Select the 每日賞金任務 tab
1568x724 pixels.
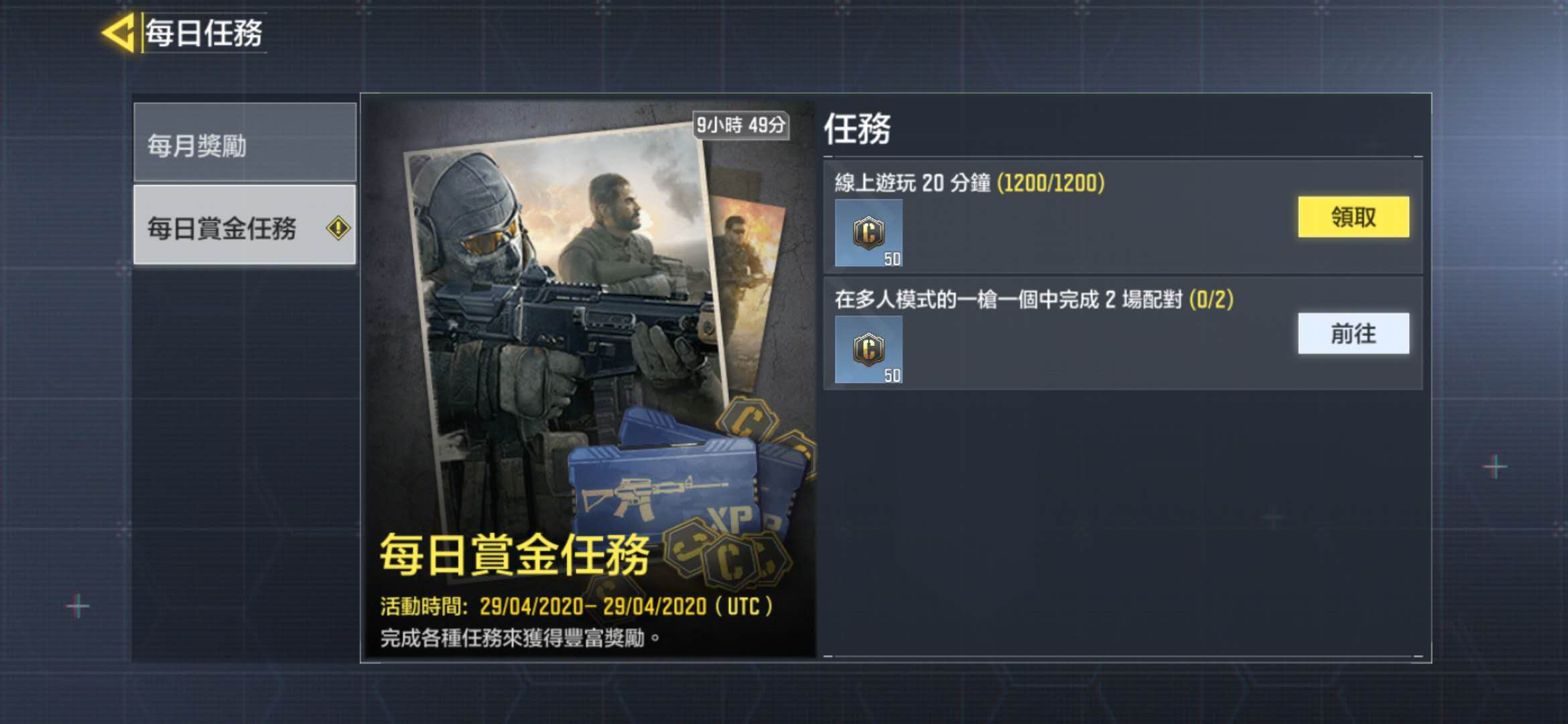[245, 225]
